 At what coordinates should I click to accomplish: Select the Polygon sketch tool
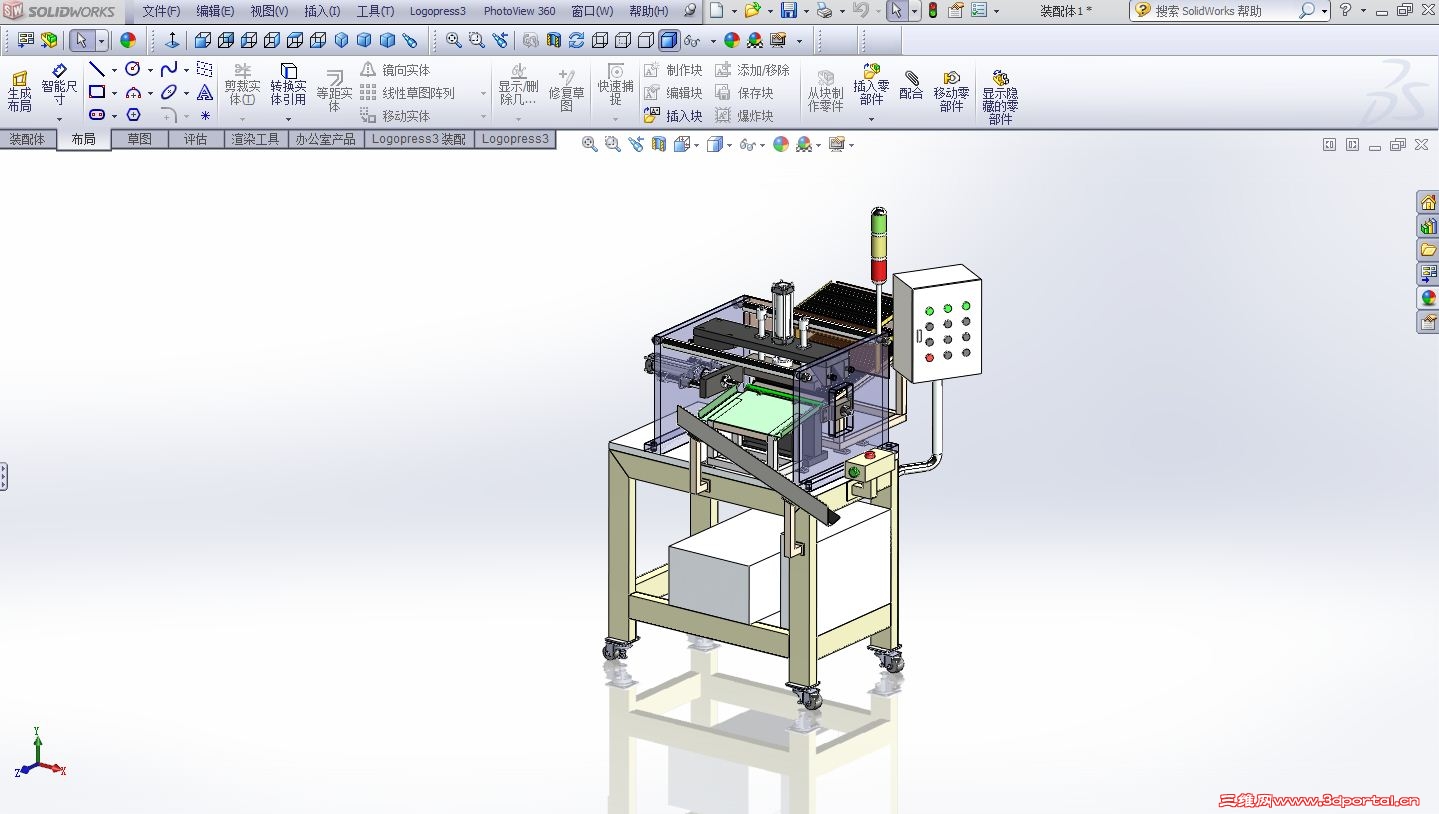133,115
